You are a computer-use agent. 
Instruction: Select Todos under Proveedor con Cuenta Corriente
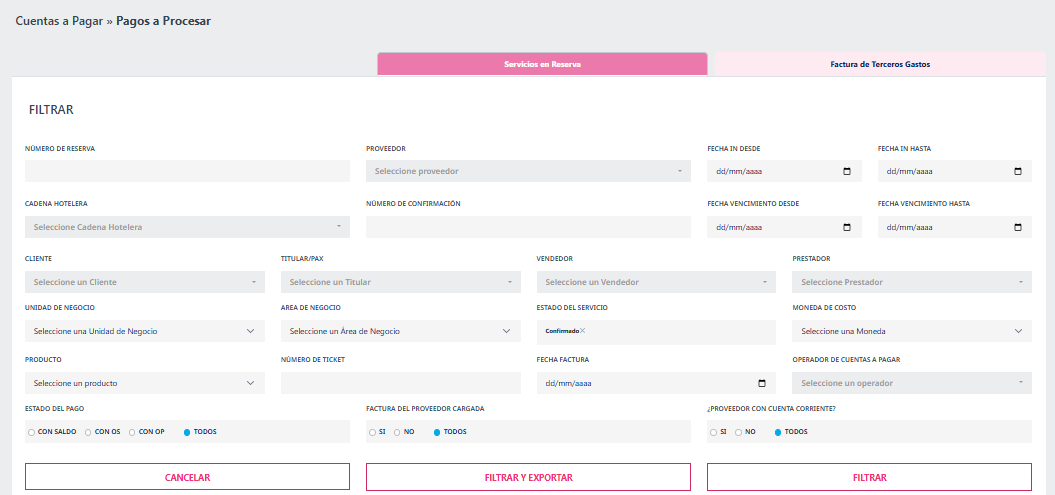click(778, 432)
